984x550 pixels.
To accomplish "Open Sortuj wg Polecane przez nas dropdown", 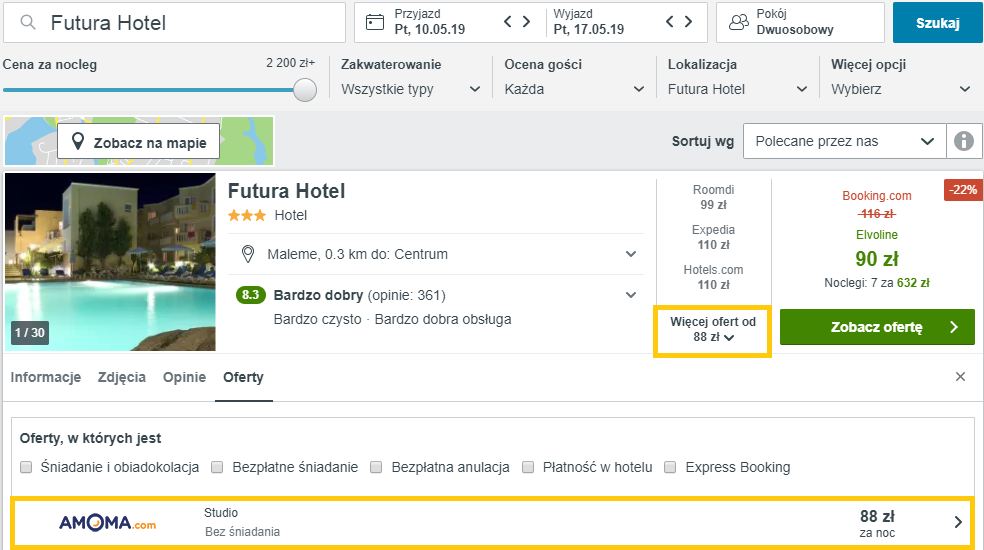I will coord(845,141).
